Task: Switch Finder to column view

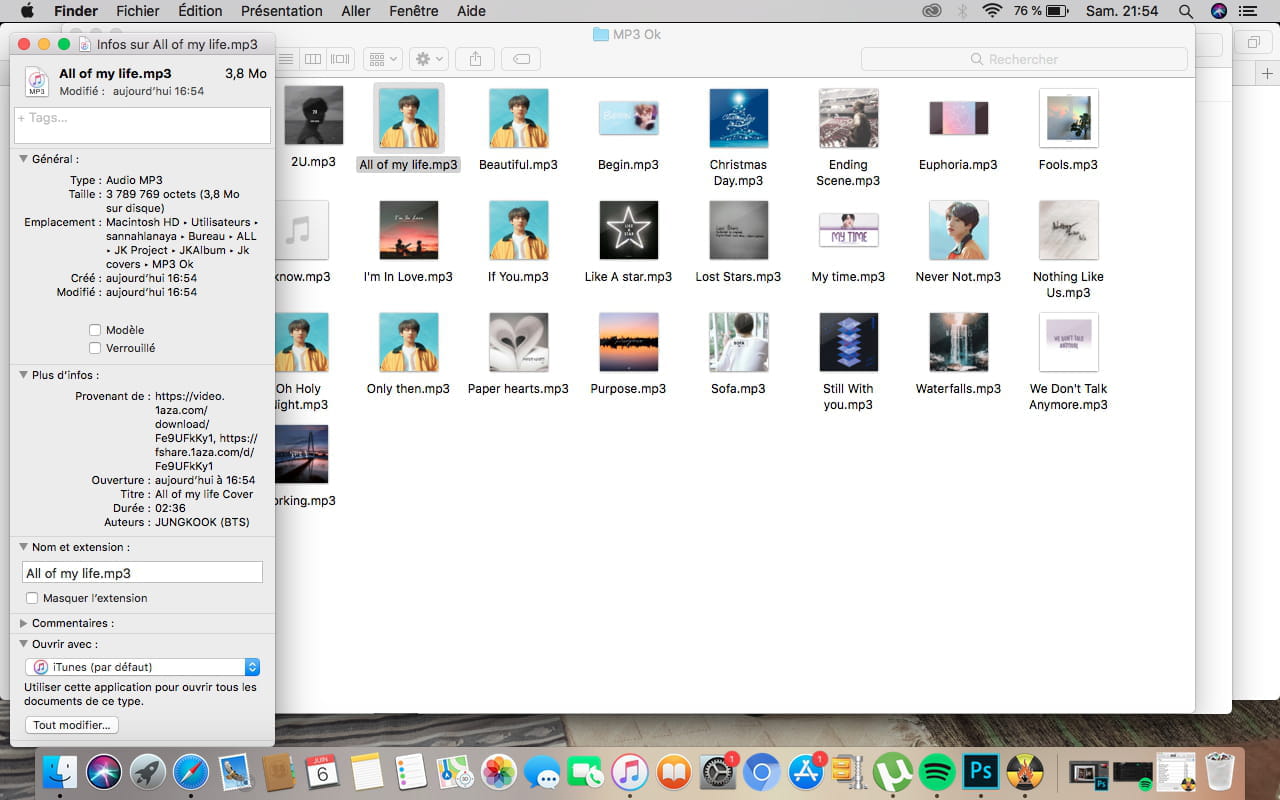Action: (x=313, y=59)
